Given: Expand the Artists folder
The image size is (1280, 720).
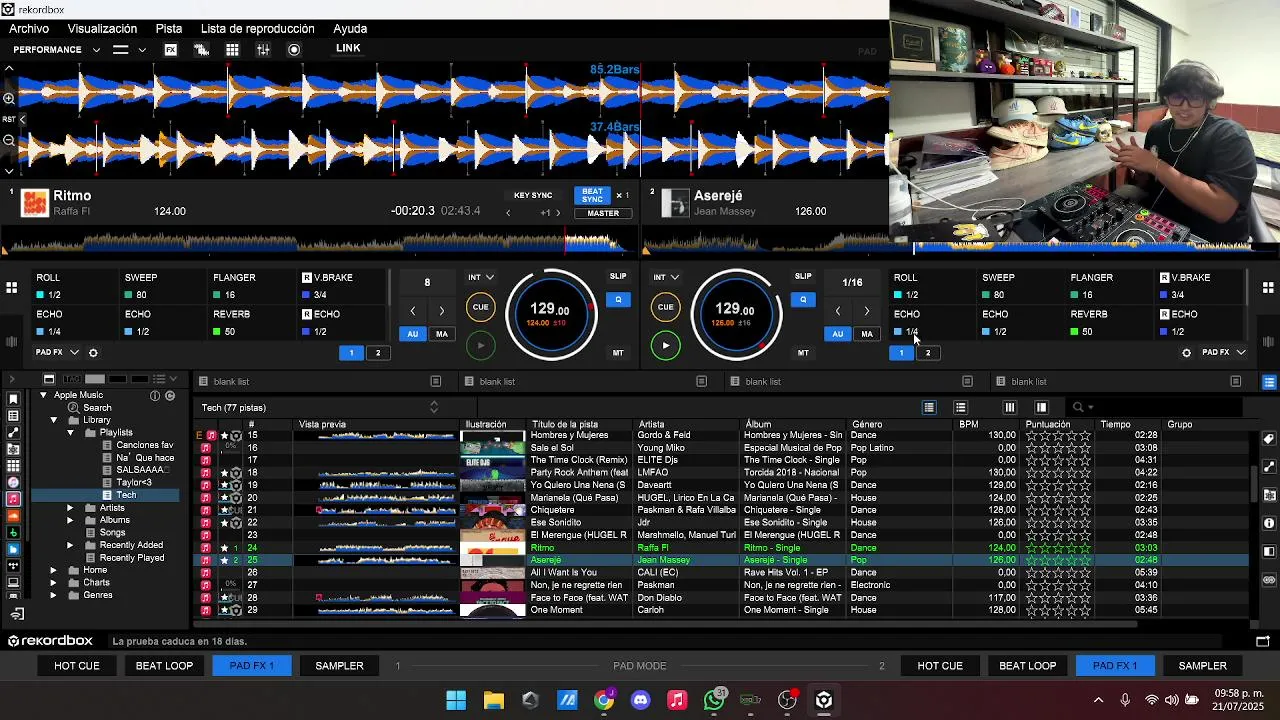Looking at the screenshot, I should 70,508.
